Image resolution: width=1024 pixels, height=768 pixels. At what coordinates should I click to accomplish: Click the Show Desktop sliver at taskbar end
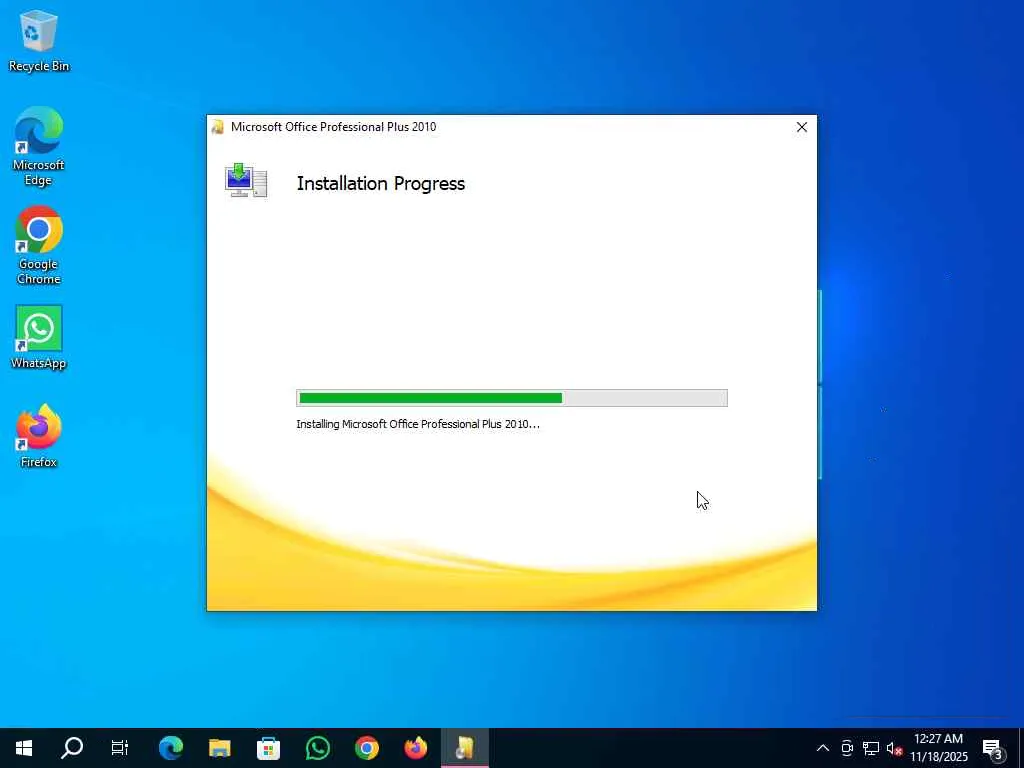1021,748
